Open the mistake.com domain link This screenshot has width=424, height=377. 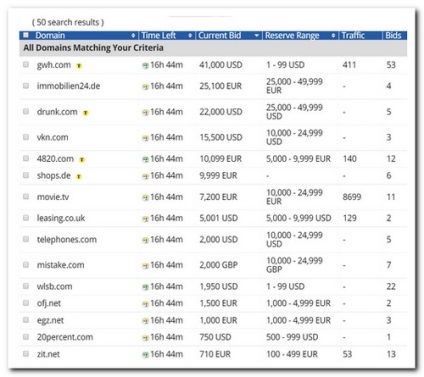(60, 265)
